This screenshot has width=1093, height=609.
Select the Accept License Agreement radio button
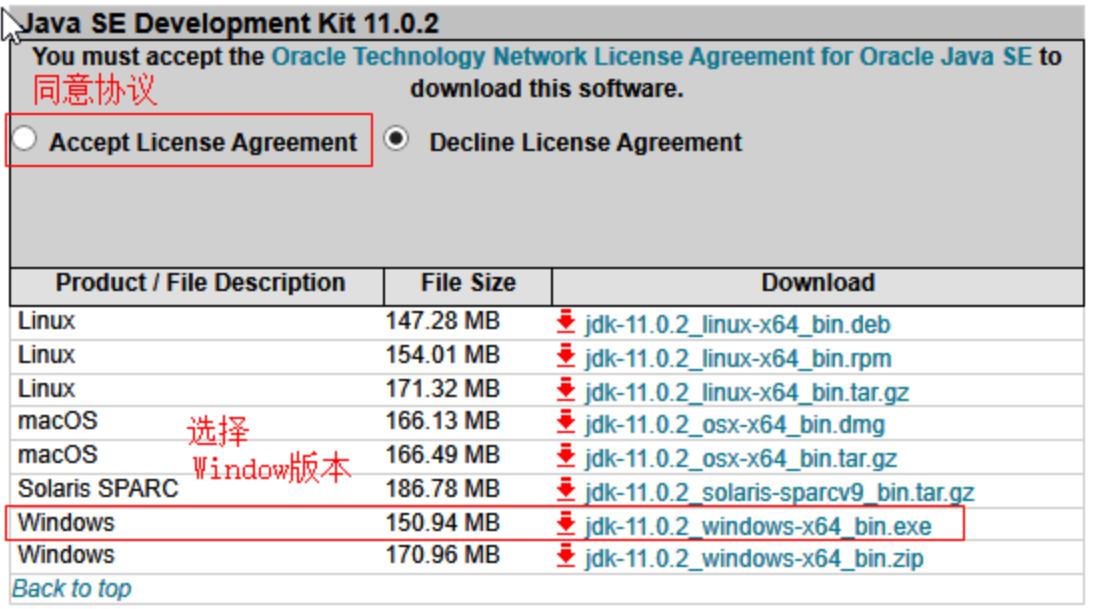point(27,142)
